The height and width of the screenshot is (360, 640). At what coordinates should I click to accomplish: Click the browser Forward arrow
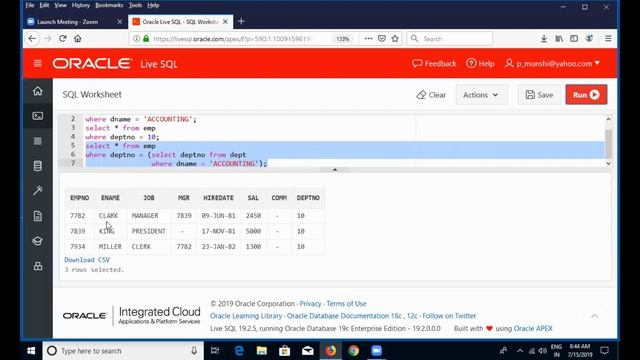coord(48,38)
